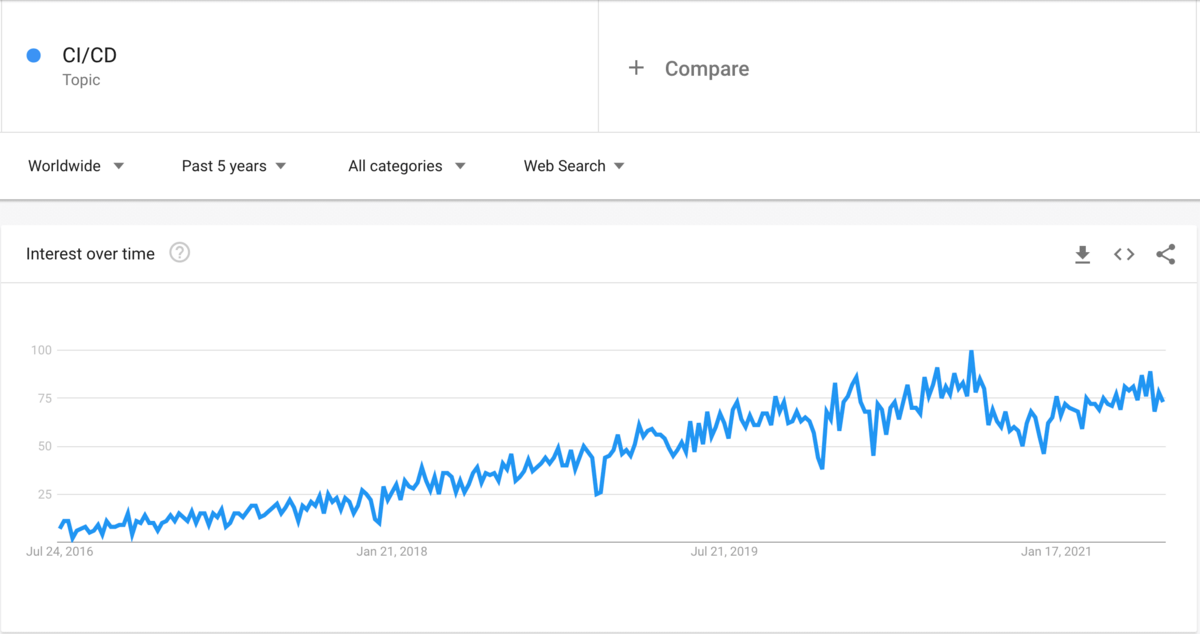Click the plus icon to add a comparison
The width and height of the screenshot is (1200, 634).
coord(636,68)
